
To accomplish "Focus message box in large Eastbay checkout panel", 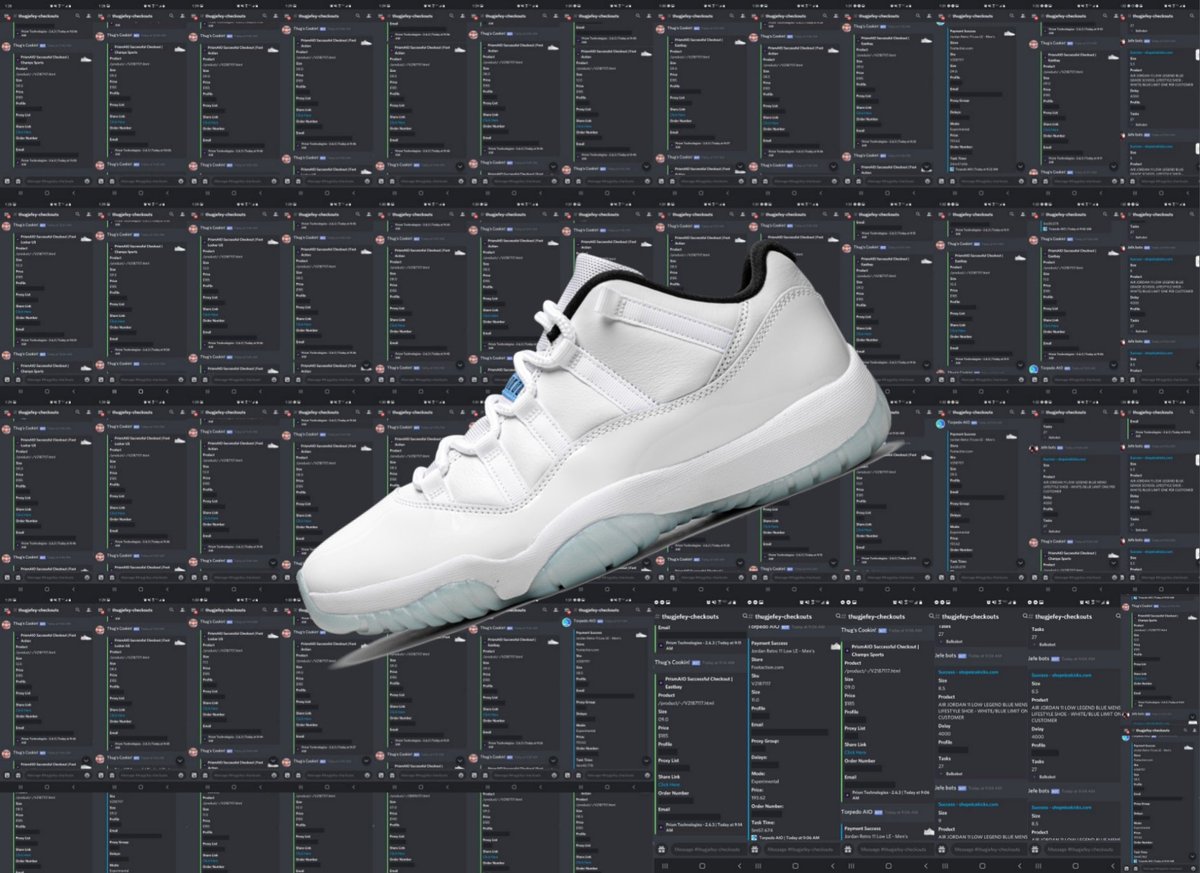I will click(708, 849).
